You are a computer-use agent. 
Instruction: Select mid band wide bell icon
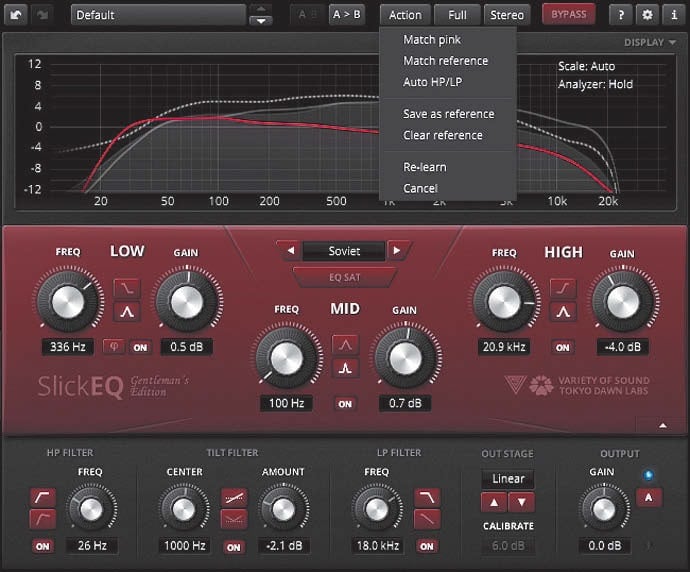(345, 345)
